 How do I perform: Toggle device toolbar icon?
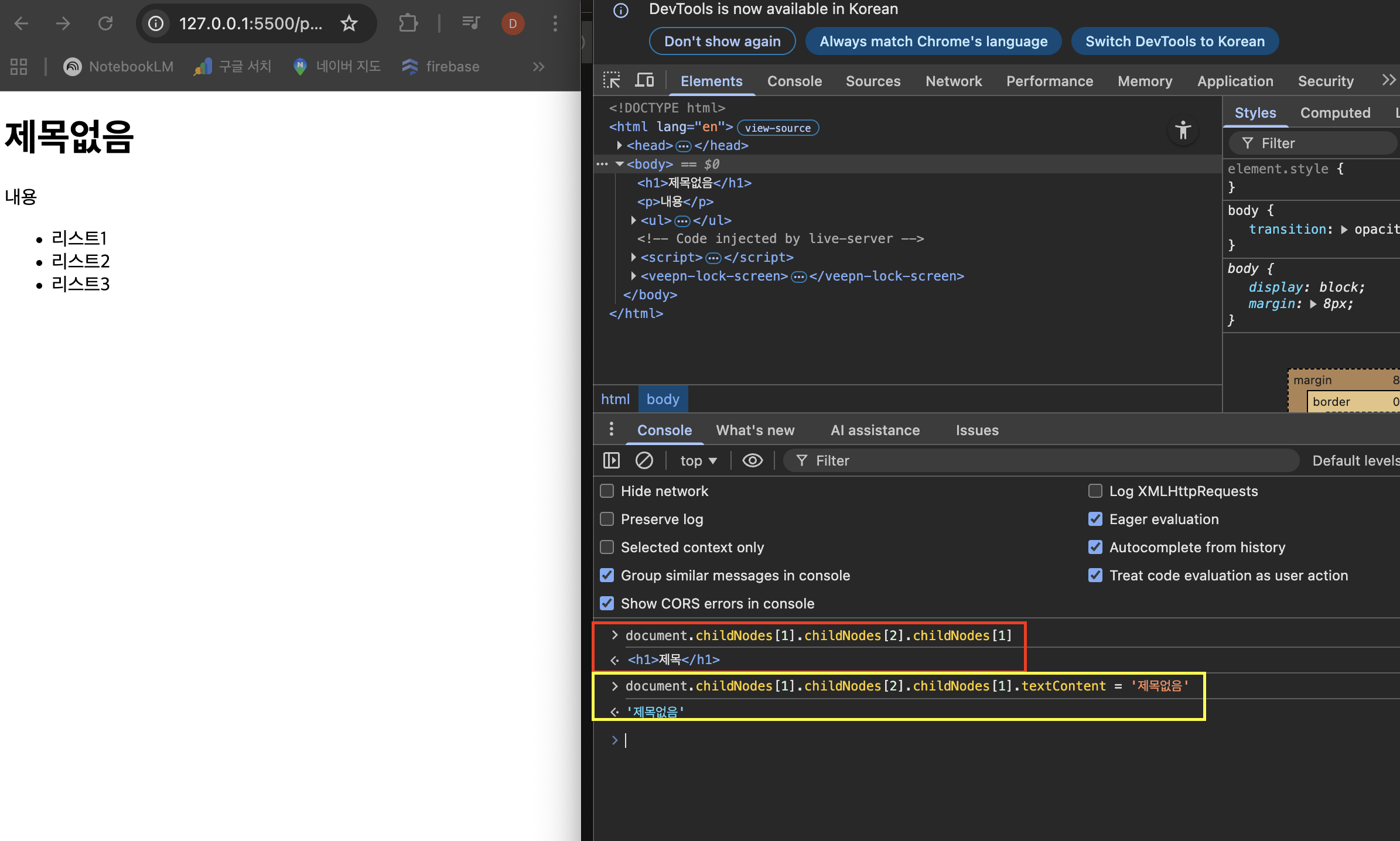tap(644, 80)
